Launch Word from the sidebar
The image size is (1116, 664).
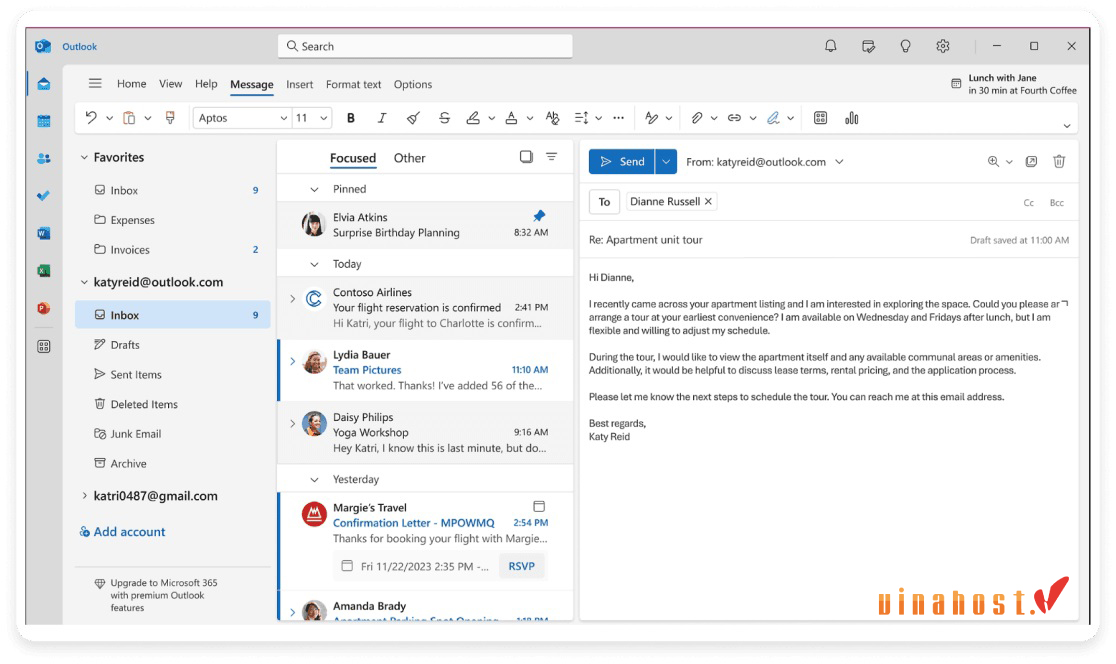43,233
